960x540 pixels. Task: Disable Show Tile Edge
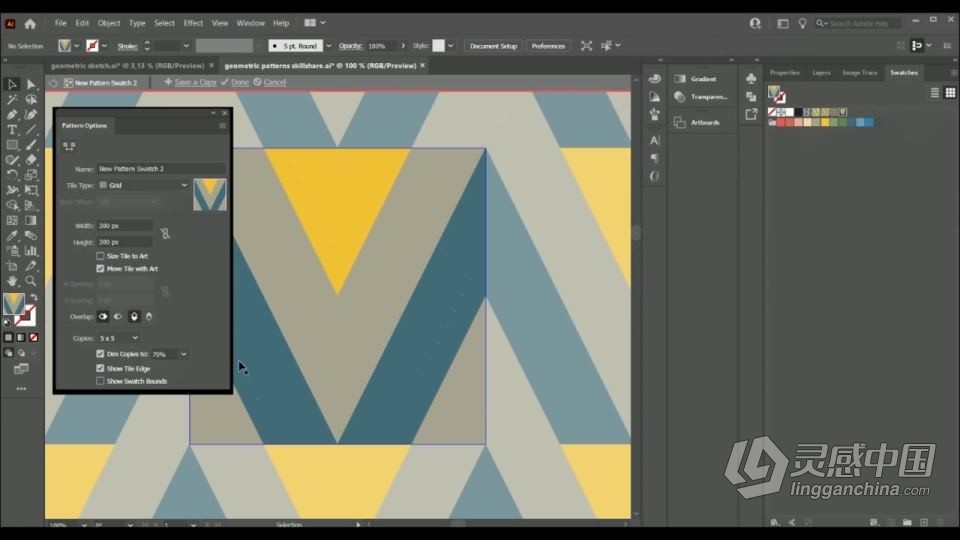(x=100, y=369)
